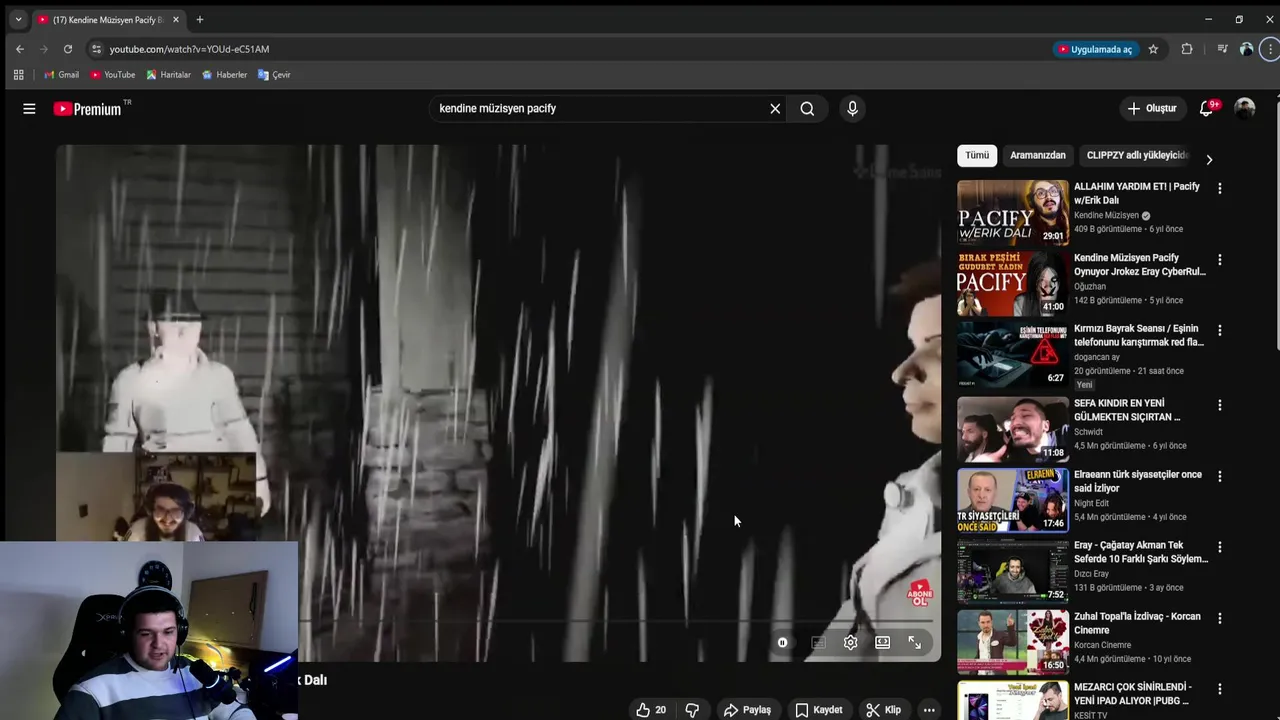Open the YouTube guide hamburger menu

29,109
